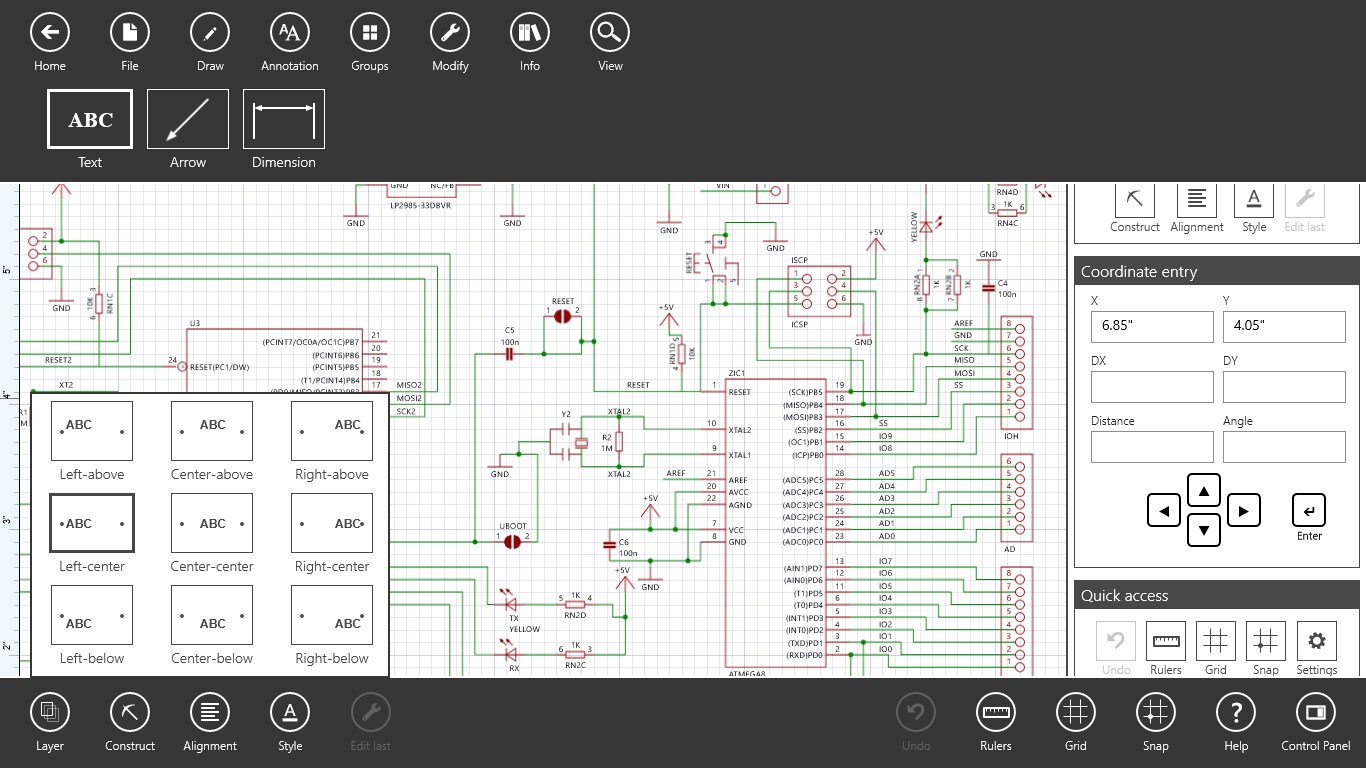Switch to the Home tab
The width and height of the screenshot is (1366, 768).
[x=49, y=33]
